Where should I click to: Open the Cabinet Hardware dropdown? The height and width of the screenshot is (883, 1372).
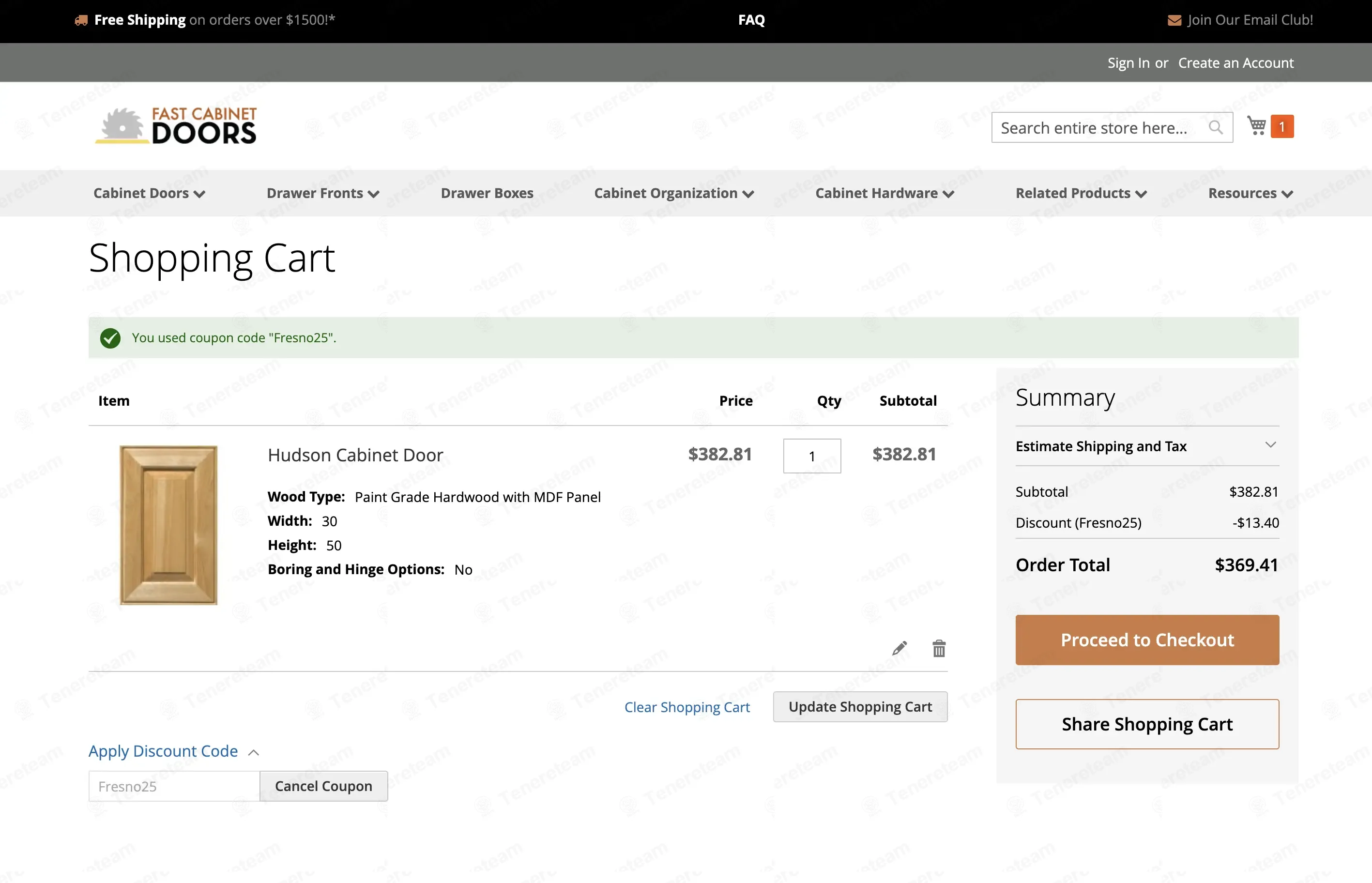coord(884,193)
